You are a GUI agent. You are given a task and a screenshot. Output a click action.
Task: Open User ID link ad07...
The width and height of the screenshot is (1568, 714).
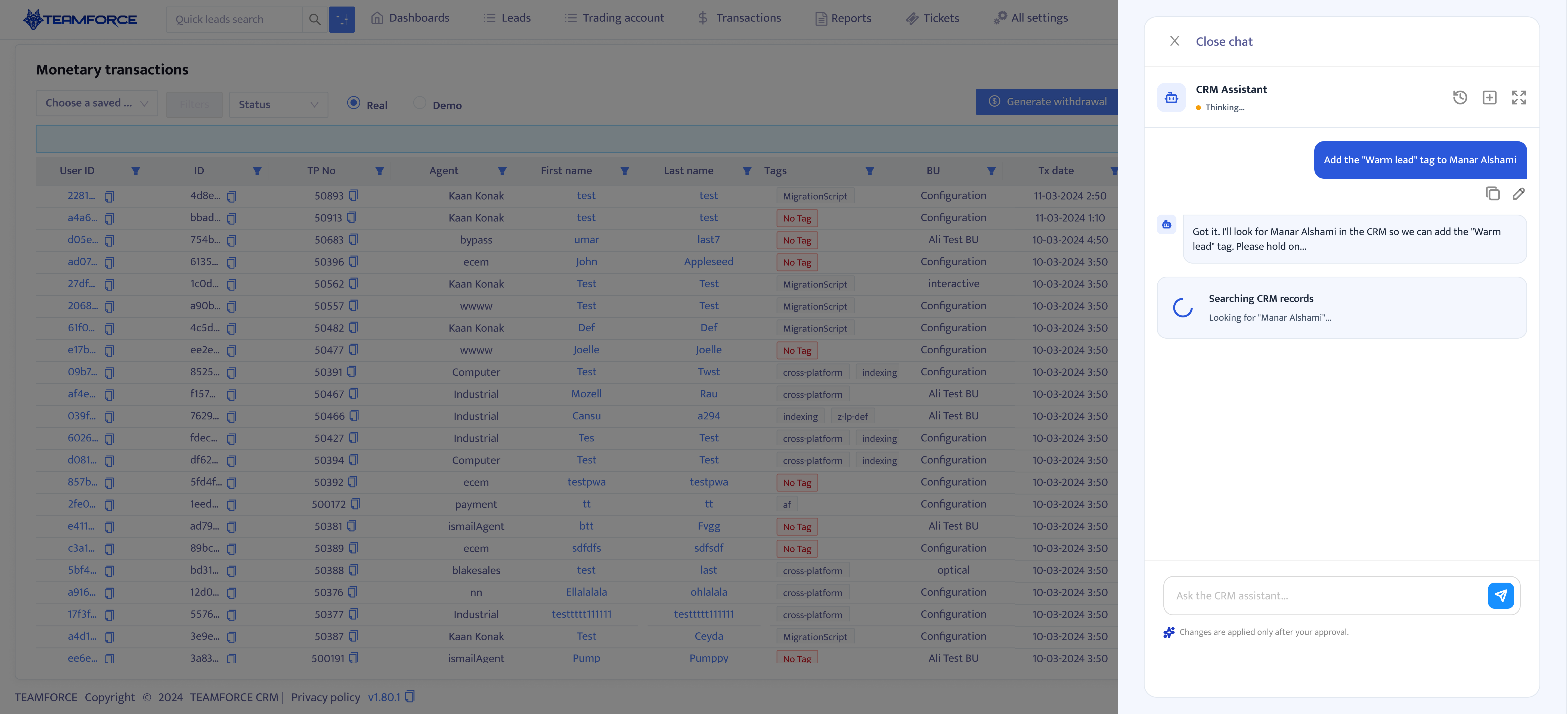(82, 262)
